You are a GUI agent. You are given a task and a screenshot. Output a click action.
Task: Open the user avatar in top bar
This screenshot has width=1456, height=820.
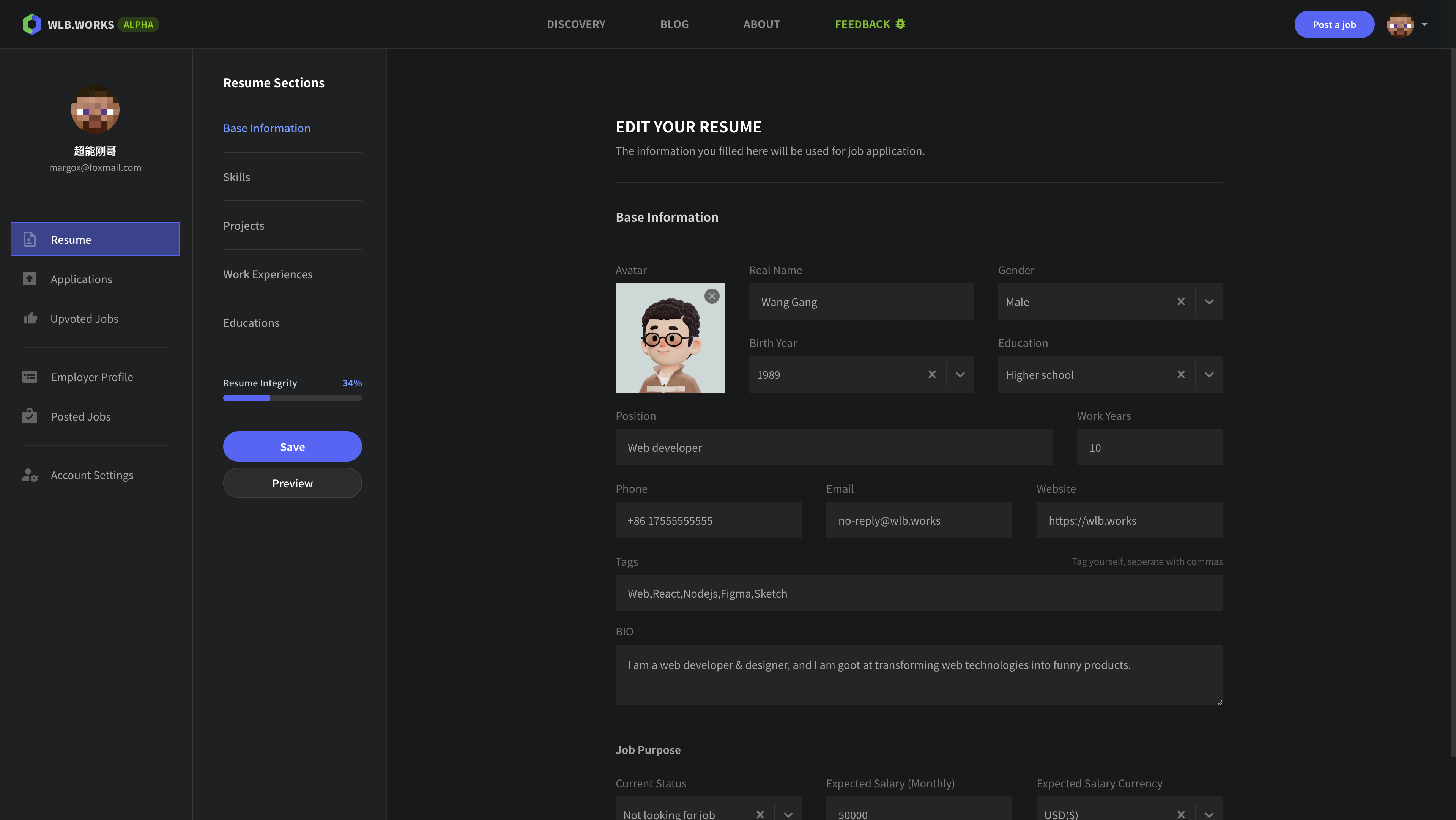point(1400,24)
